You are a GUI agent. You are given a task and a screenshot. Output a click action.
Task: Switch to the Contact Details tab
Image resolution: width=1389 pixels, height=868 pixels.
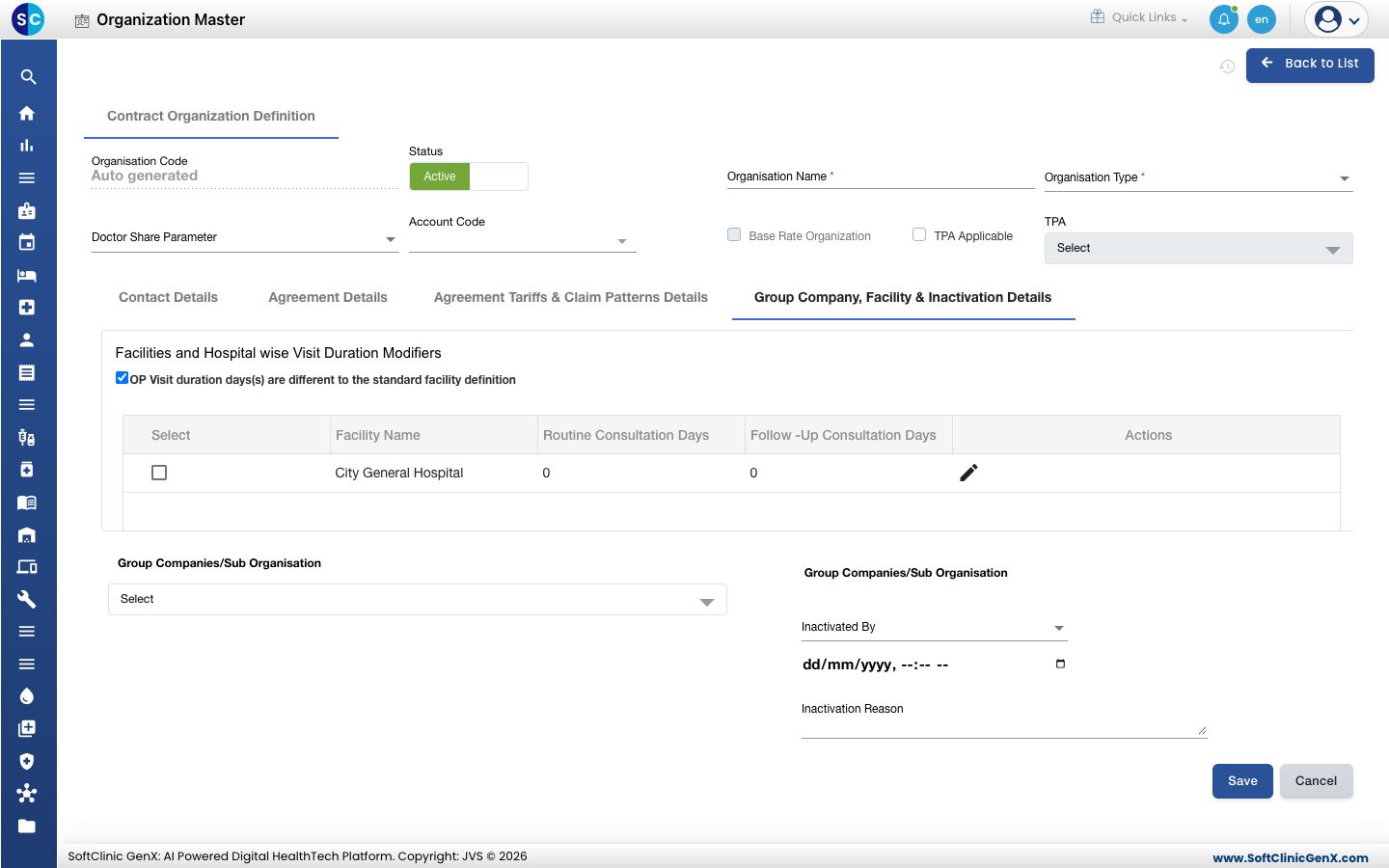pyautogui.click(x=168, y=297)
